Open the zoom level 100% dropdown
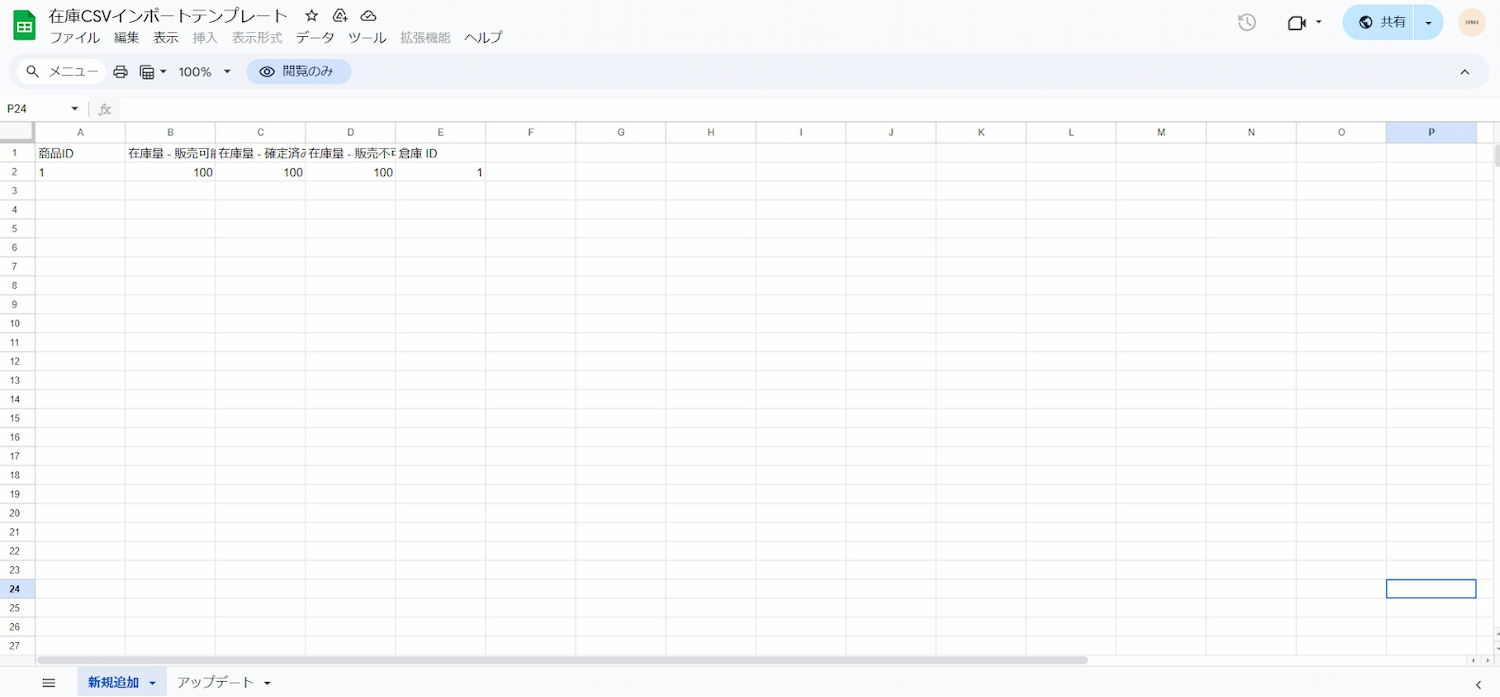Screen dimensions: 1500x697 pyautogui.click(x=205, y=72)
